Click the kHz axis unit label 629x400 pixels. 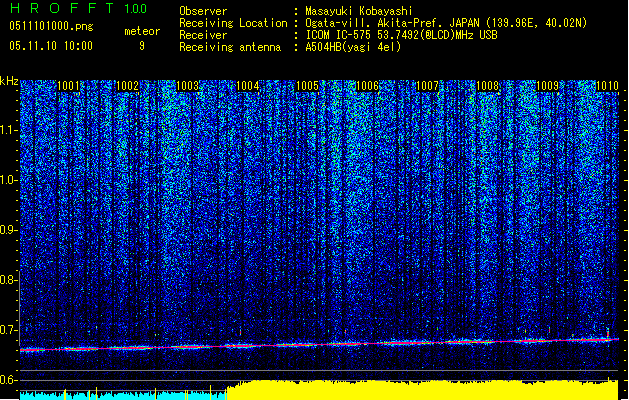pyautogui.click(x=9, y=81)
